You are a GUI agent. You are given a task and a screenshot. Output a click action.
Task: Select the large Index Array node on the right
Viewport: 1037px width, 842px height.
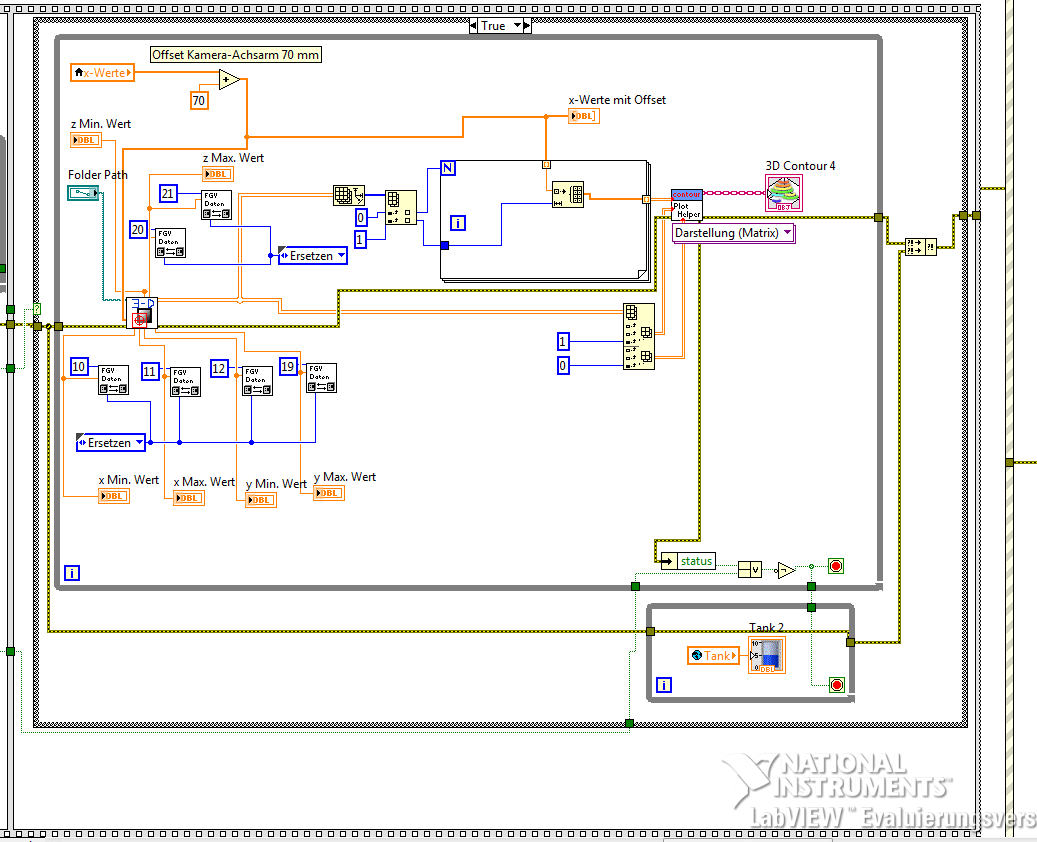coord(639,336)
